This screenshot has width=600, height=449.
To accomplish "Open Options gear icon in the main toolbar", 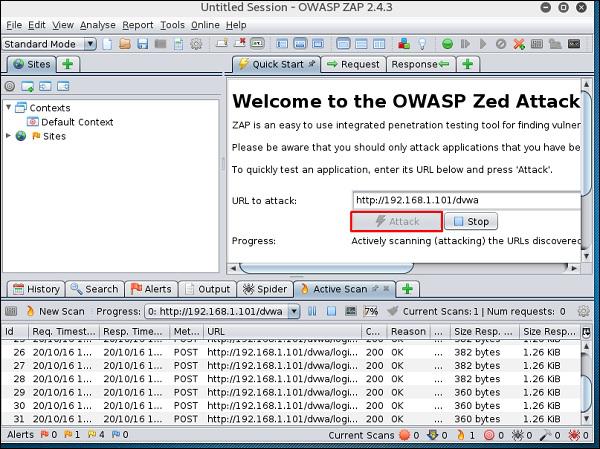I will click(196, 44).
